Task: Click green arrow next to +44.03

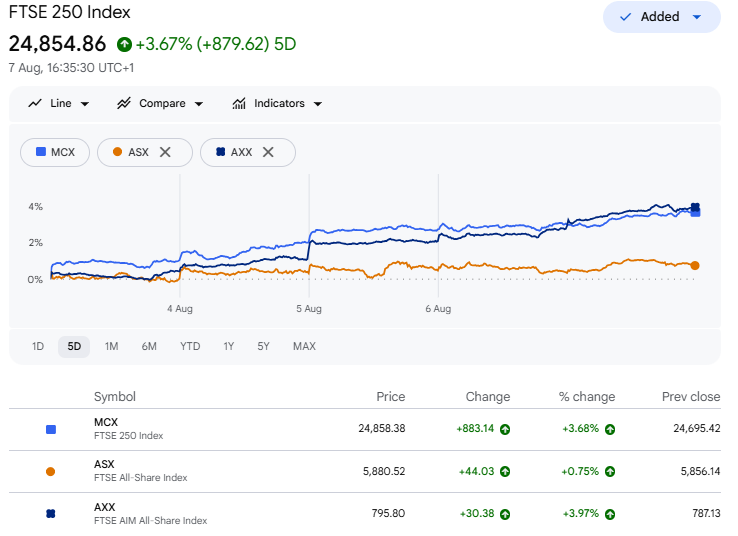Action: pyautogui.click(x=505, y=472)
